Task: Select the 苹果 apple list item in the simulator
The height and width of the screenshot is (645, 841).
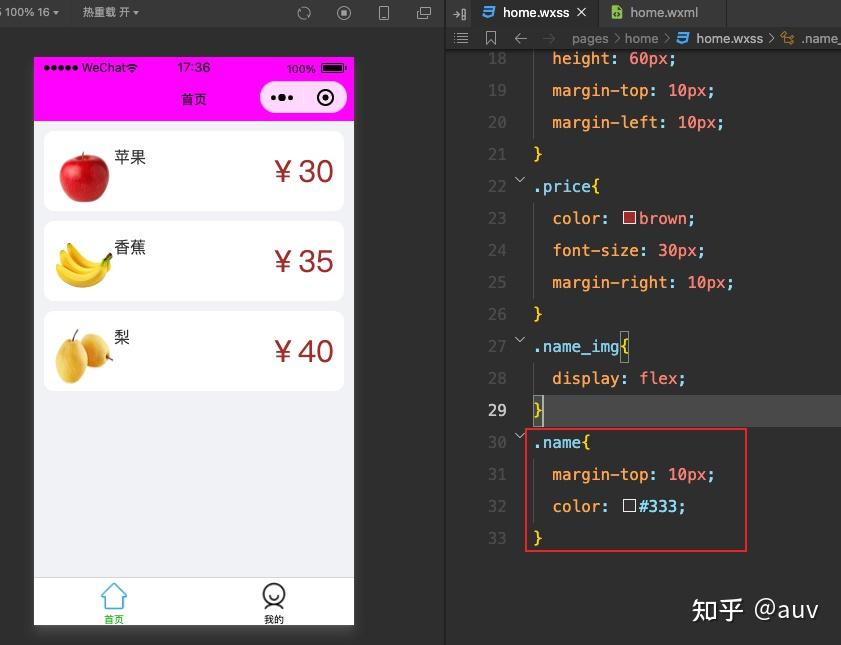Action: [x=193, y=171]
